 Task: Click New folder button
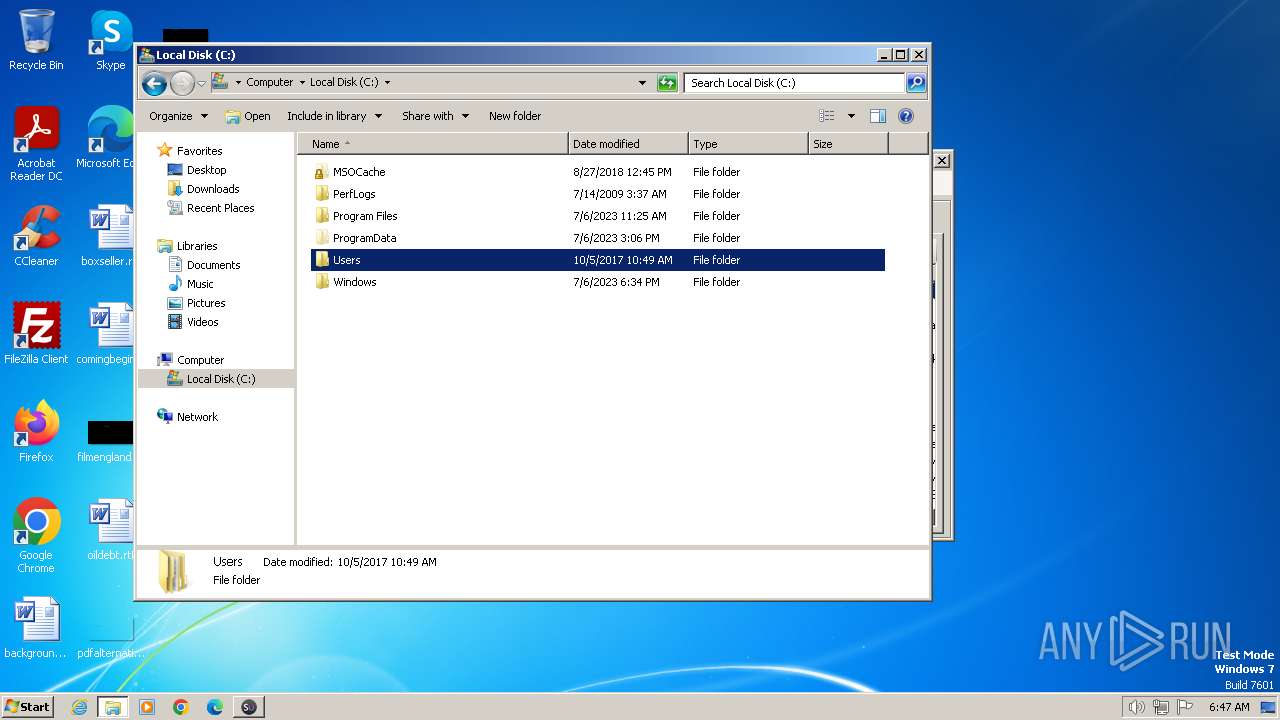click(515, 116)
